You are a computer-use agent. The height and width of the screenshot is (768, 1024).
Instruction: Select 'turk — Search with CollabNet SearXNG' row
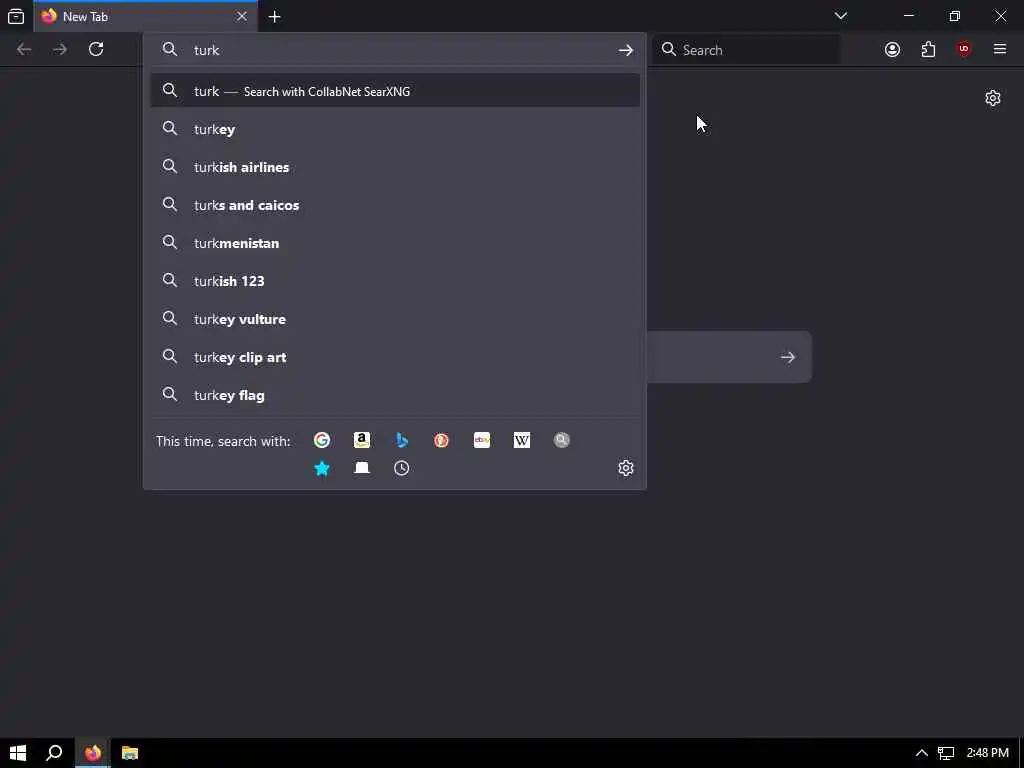(394, 91)
